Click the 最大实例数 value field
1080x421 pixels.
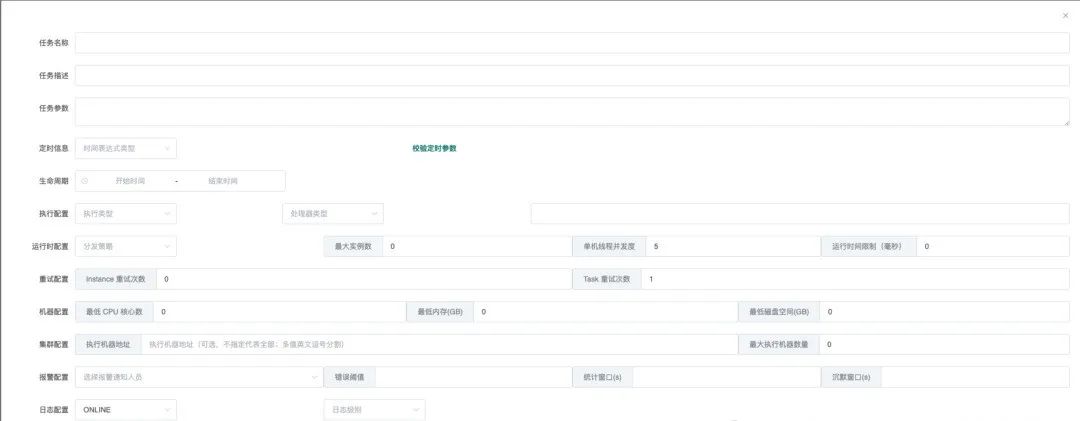point(477,246)
